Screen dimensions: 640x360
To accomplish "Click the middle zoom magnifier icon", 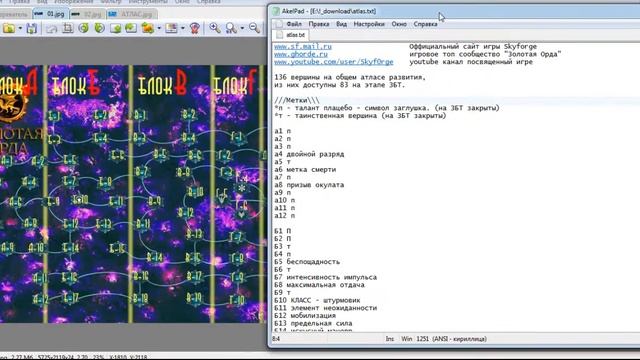I will click(x=231, y=28).
